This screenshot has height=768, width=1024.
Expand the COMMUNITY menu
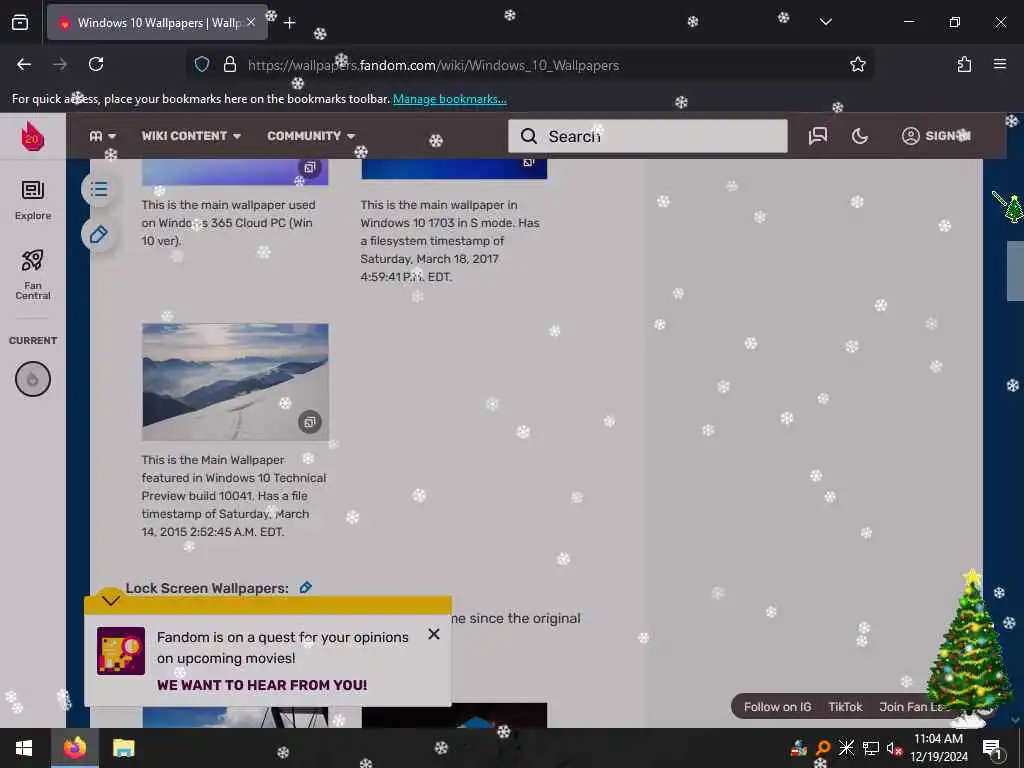(x=311, y=136)
